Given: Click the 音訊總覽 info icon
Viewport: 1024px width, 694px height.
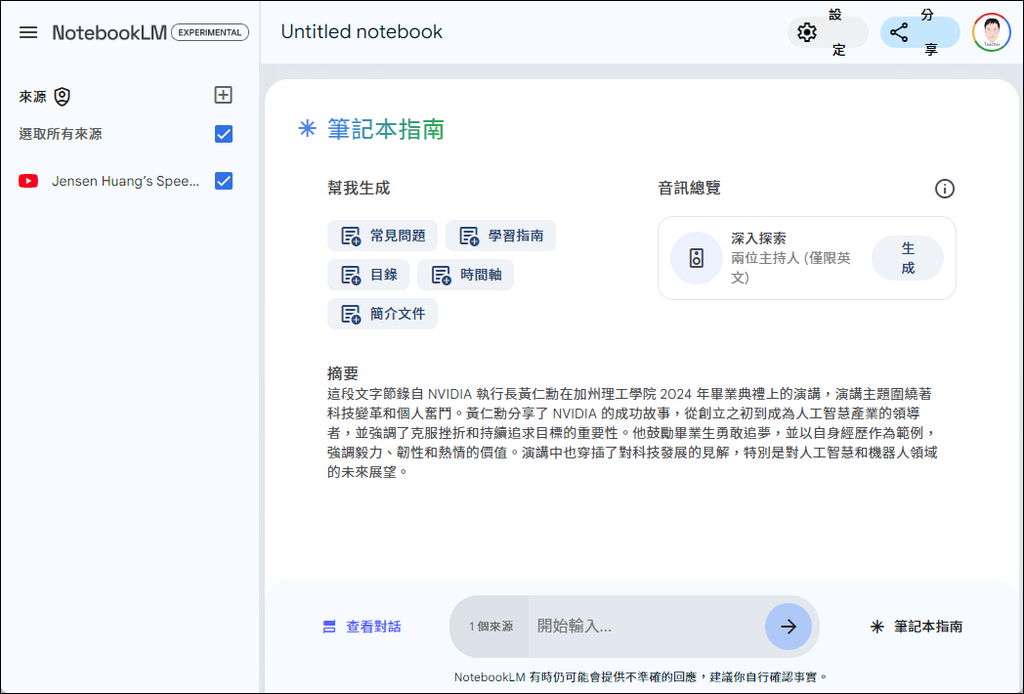Looking at the screenshot, I should pyautogui.click(x=944, y=189).
